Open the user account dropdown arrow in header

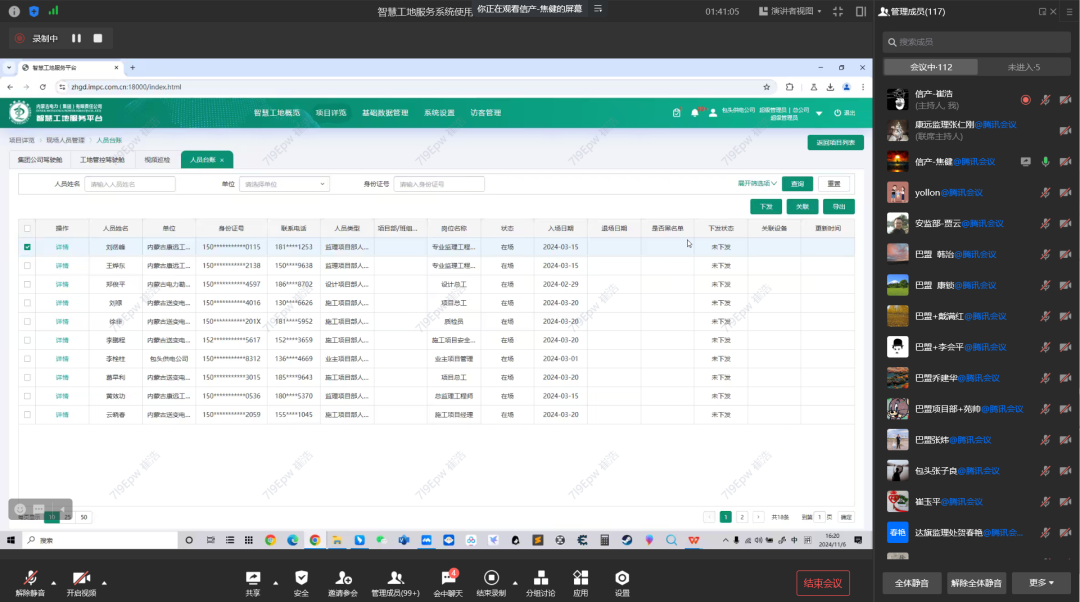[x=819, y=113]
